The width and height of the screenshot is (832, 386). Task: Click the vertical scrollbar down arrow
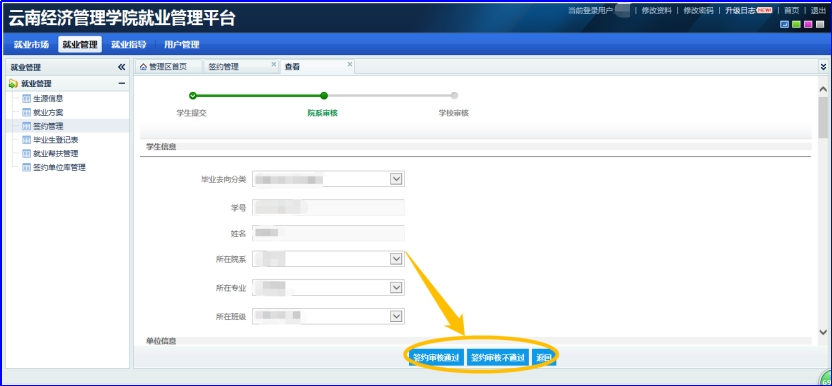click(x=823, y=332)
